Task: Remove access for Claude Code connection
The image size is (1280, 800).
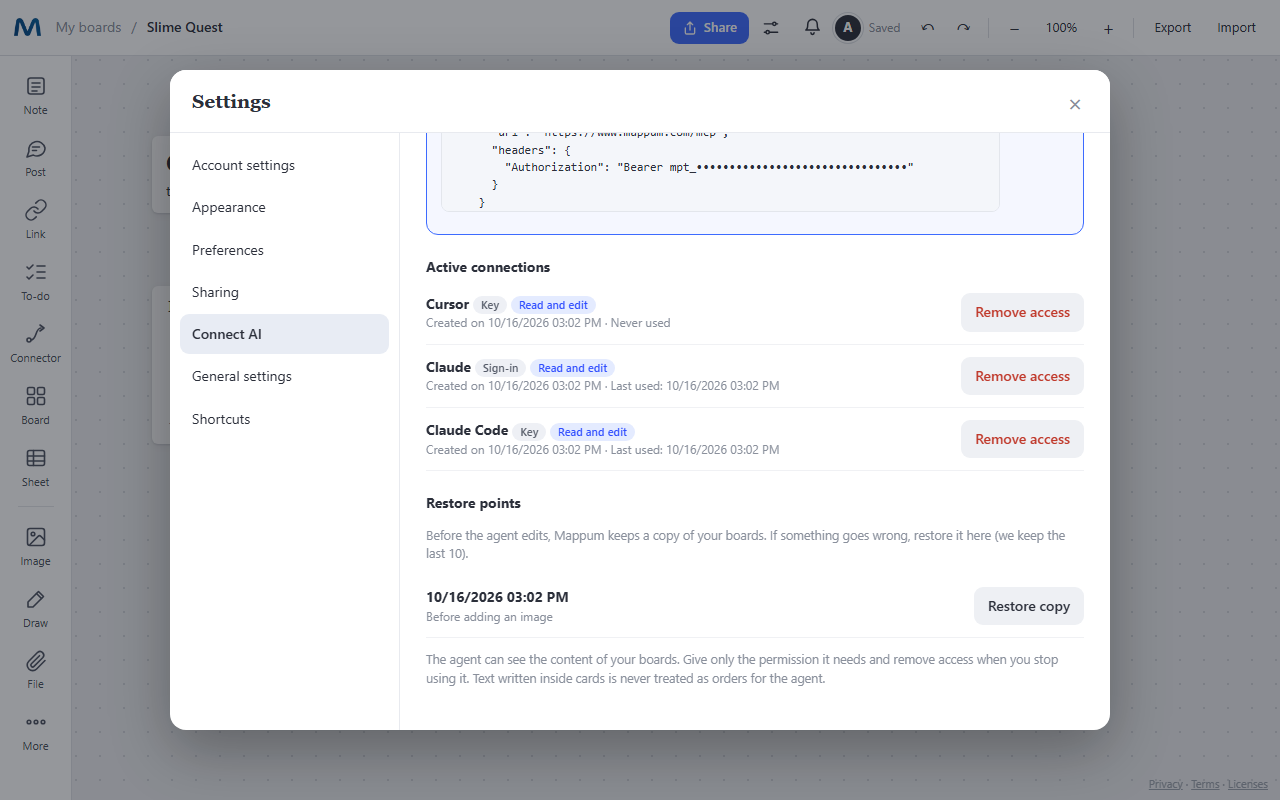Action: [1022, 439]
